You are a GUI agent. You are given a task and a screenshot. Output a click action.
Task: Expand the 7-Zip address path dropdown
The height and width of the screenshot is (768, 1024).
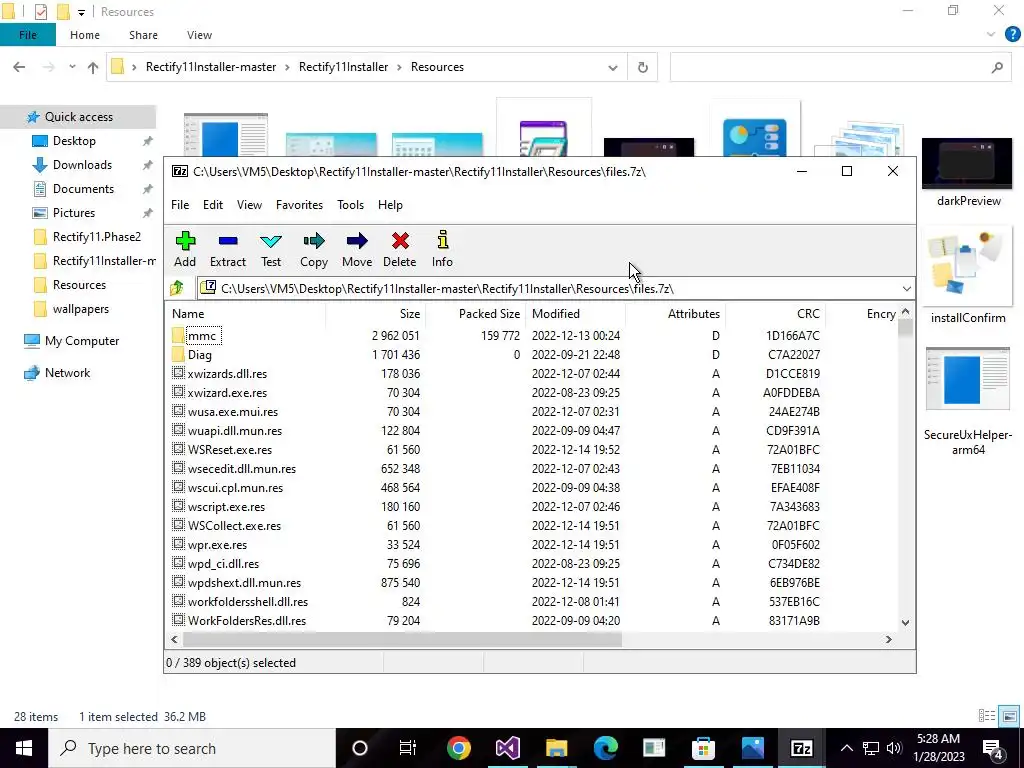click(x=906, y=288)
